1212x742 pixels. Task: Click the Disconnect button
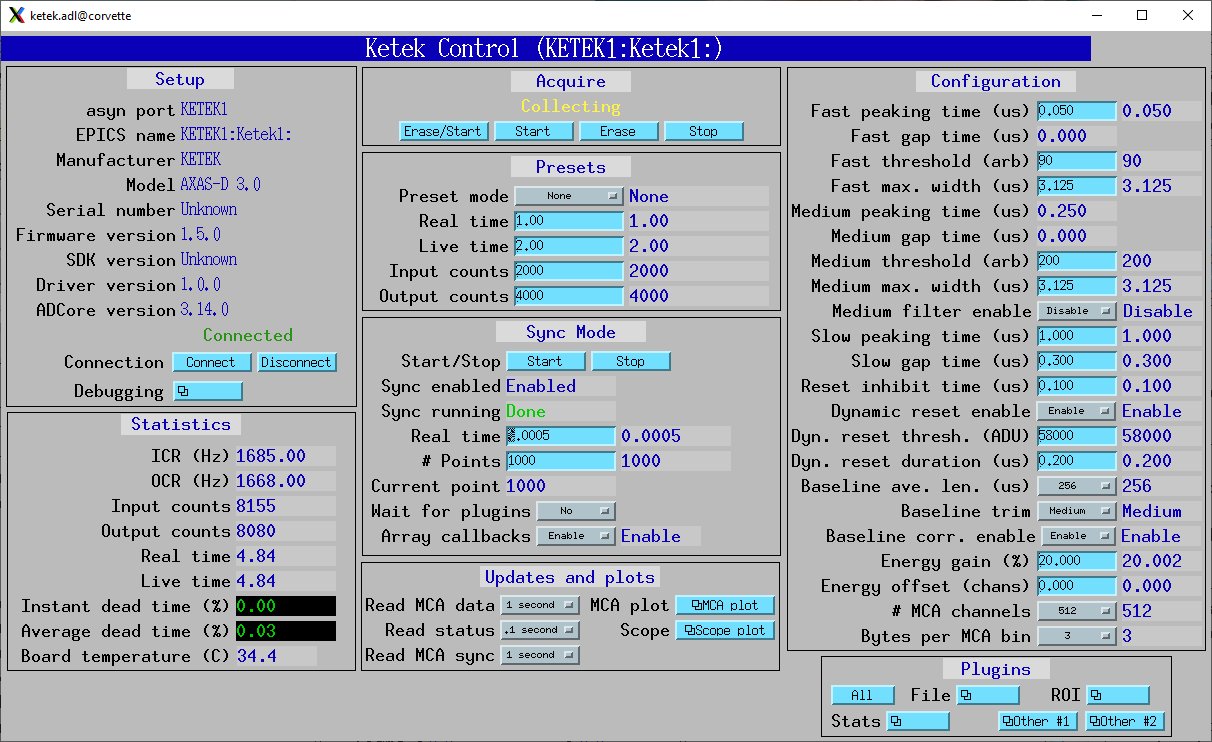tap(297, 362)
